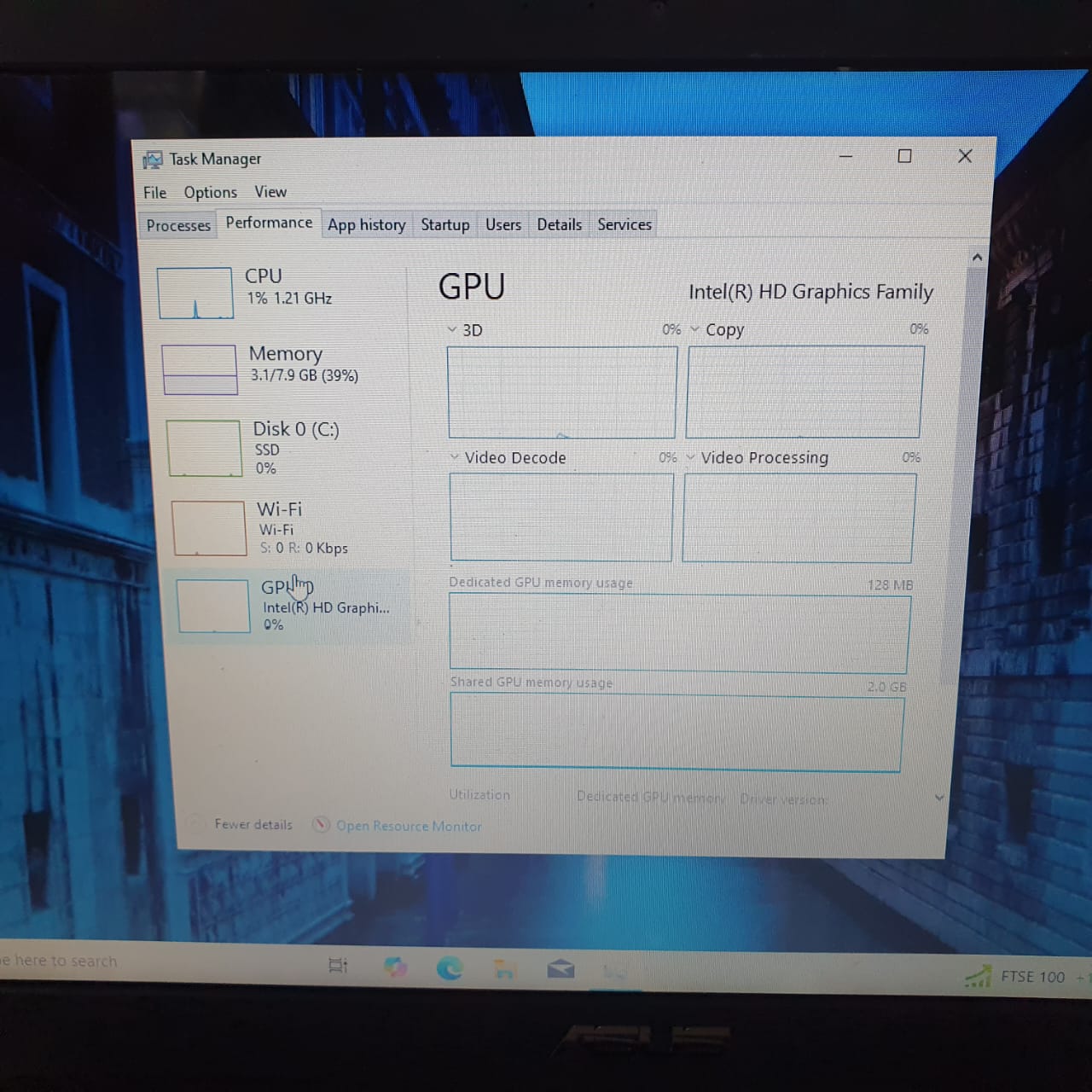The width and height of the screenshot is (1092, 1092).
Task: Click the Shared GPU memory usage graph
Action: pos(677,734)
